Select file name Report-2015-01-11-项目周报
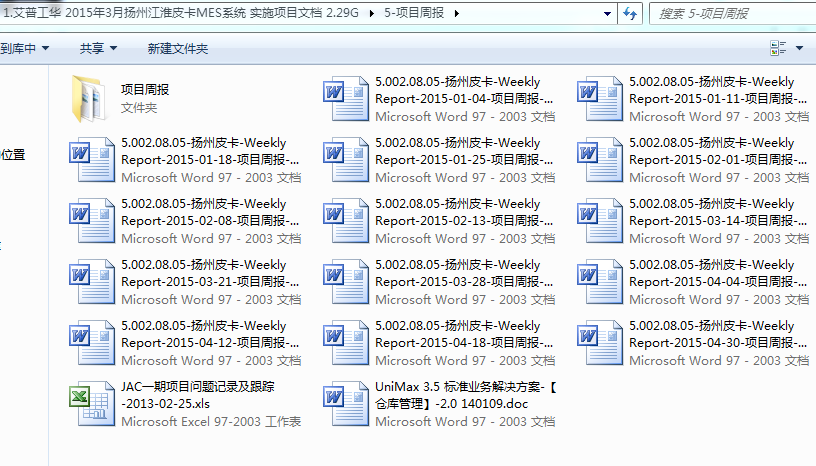Image resolution: width=816 pixels, height=466 pixels. (x=718, y=90)
